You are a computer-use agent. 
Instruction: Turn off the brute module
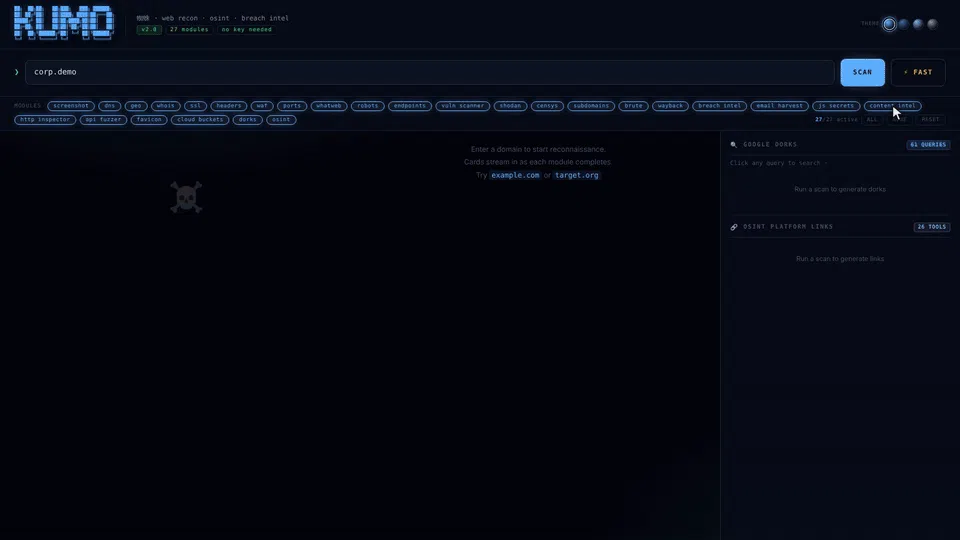pyautogui.click(x=634, y=106)
